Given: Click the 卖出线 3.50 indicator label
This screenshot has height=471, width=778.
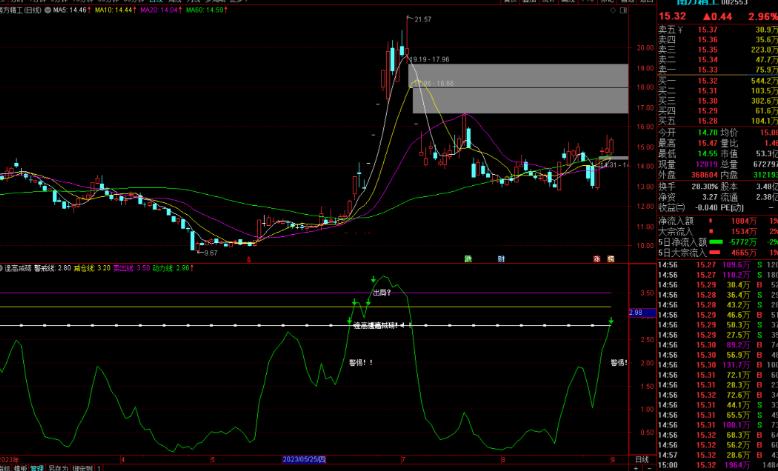Looking at the screenshot, I should [131, 269].
